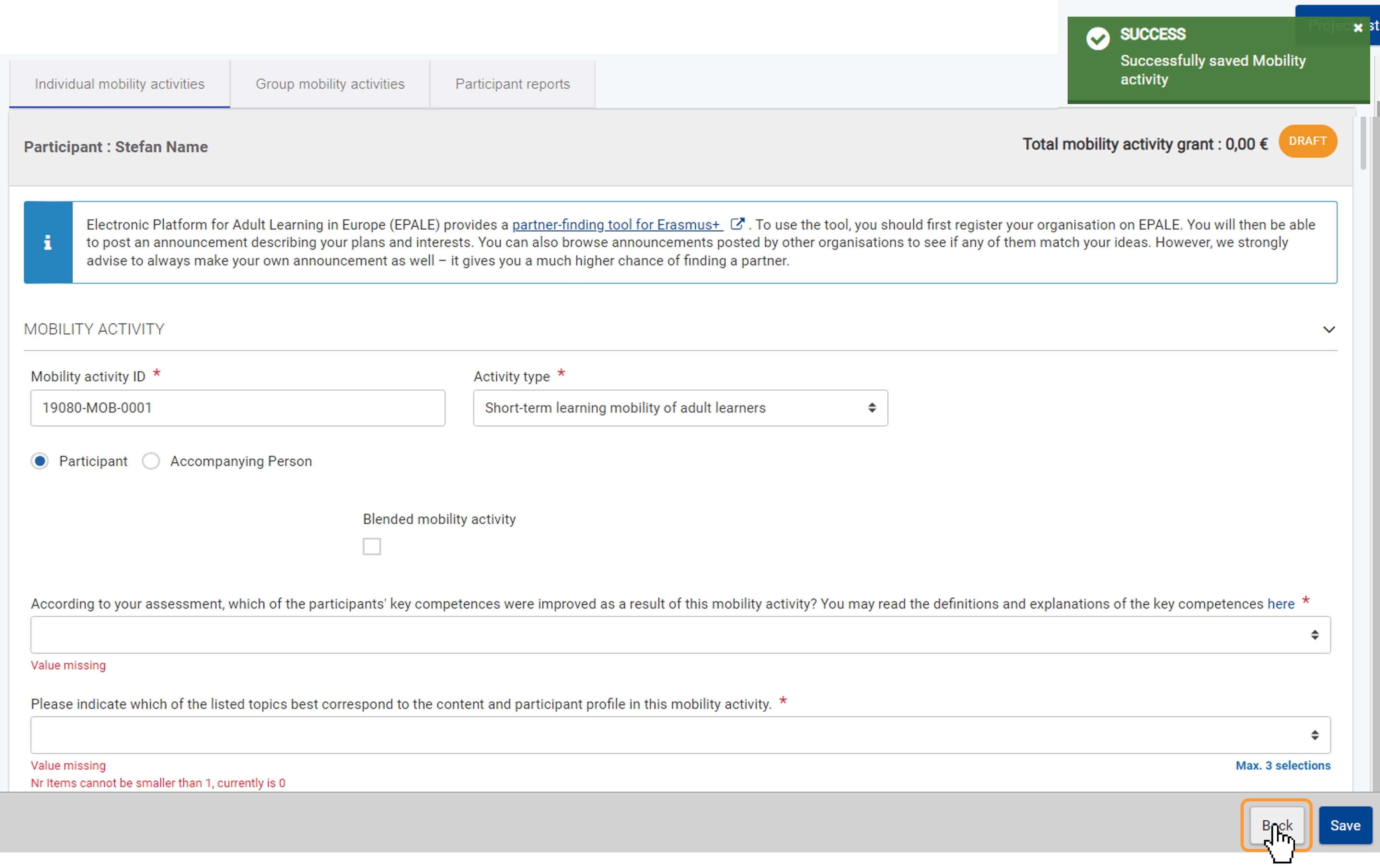This screenshot has width=1380, height=868.
Task: Close the success notification
Action: pos(1357,28)
